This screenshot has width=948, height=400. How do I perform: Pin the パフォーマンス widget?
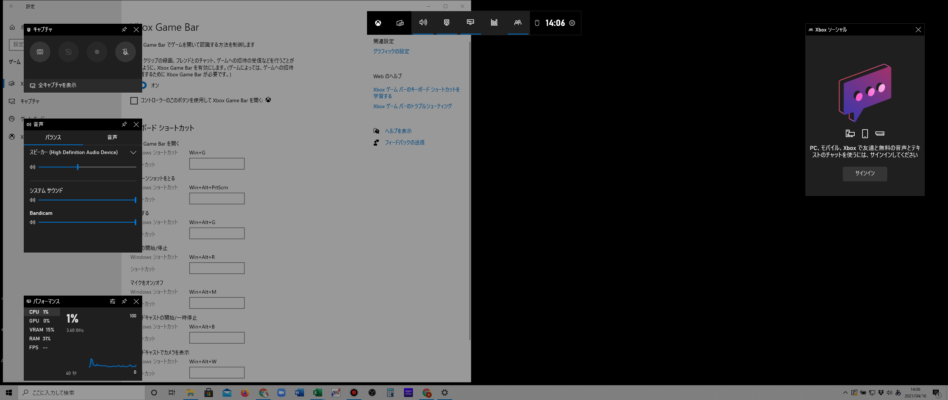(124, 301)
